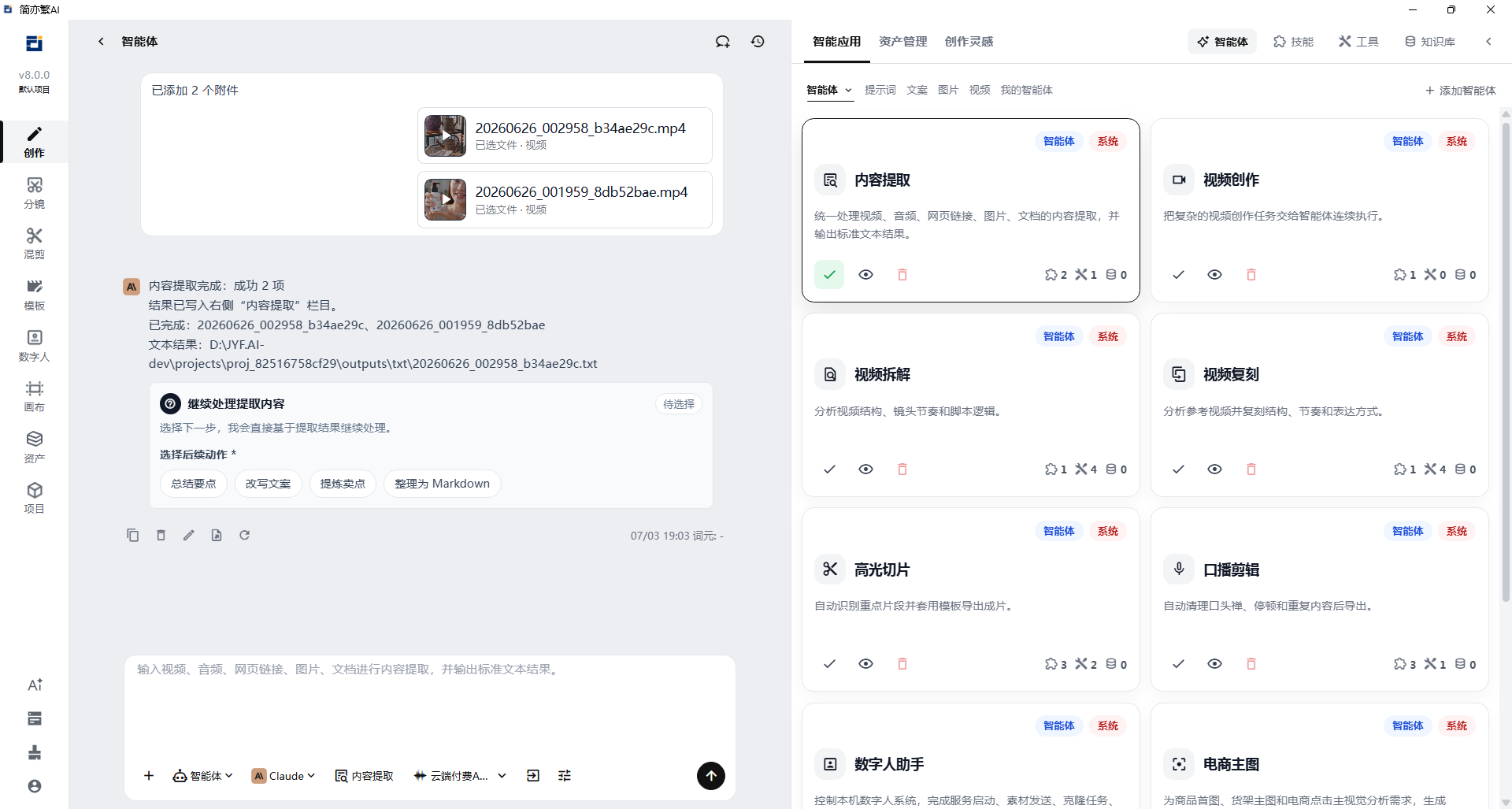Click the import arrow-box icon in input bar
1512x809 pixels.
coord(533,776)
